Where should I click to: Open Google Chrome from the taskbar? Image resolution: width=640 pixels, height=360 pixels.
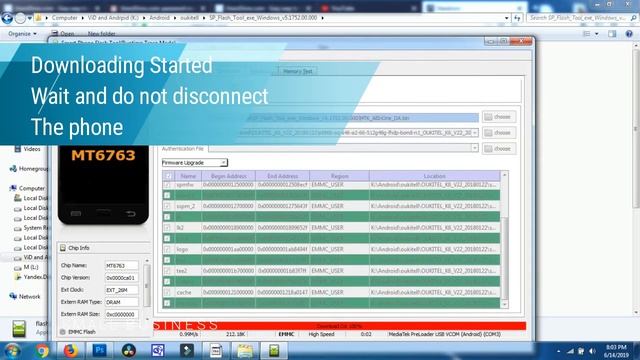pyautogui.click(x=42, y=351)
